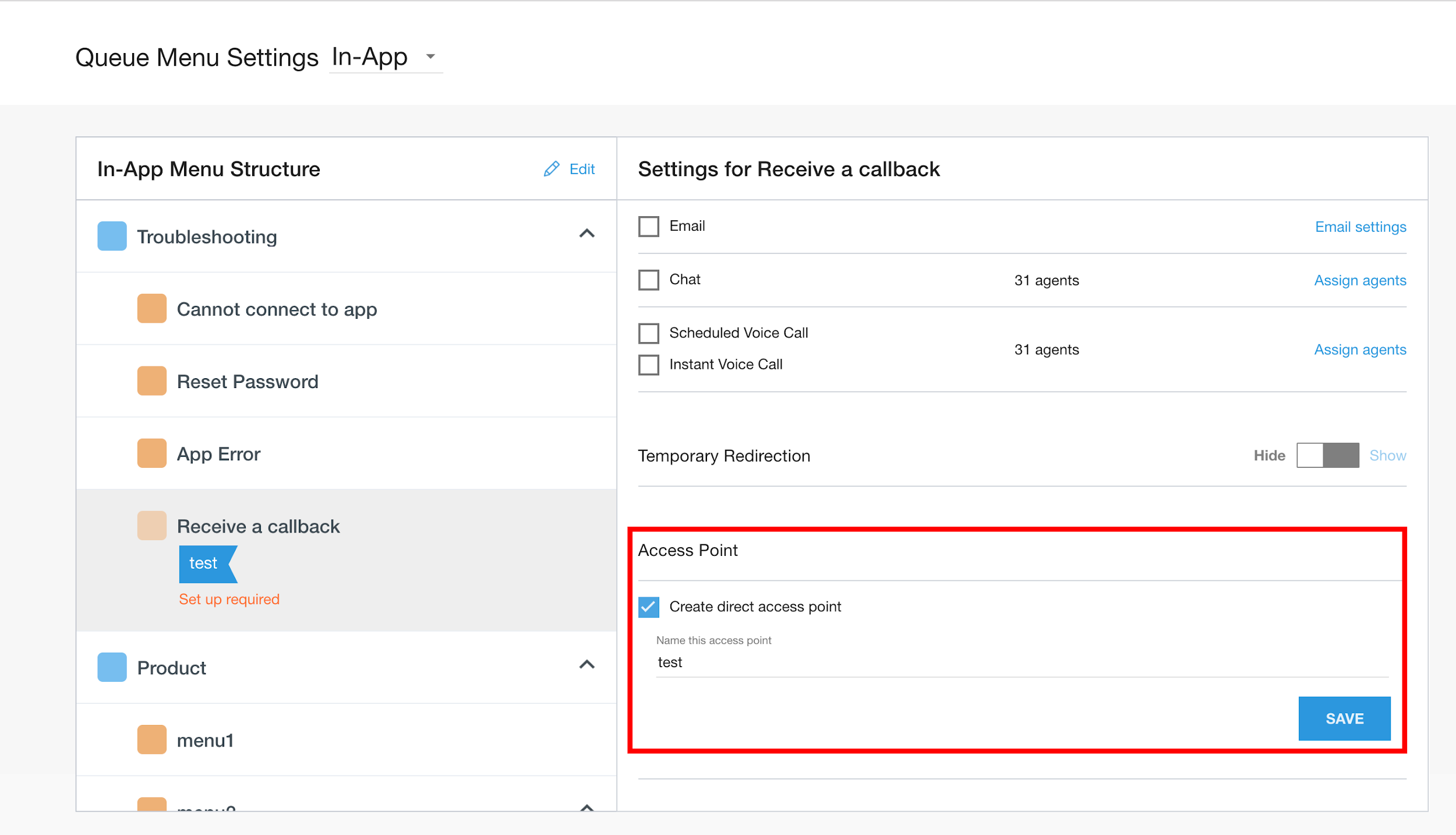The image size is (1456, 835).
Task: Click the pencil Edit icon
Action: [x=551, y=169]
